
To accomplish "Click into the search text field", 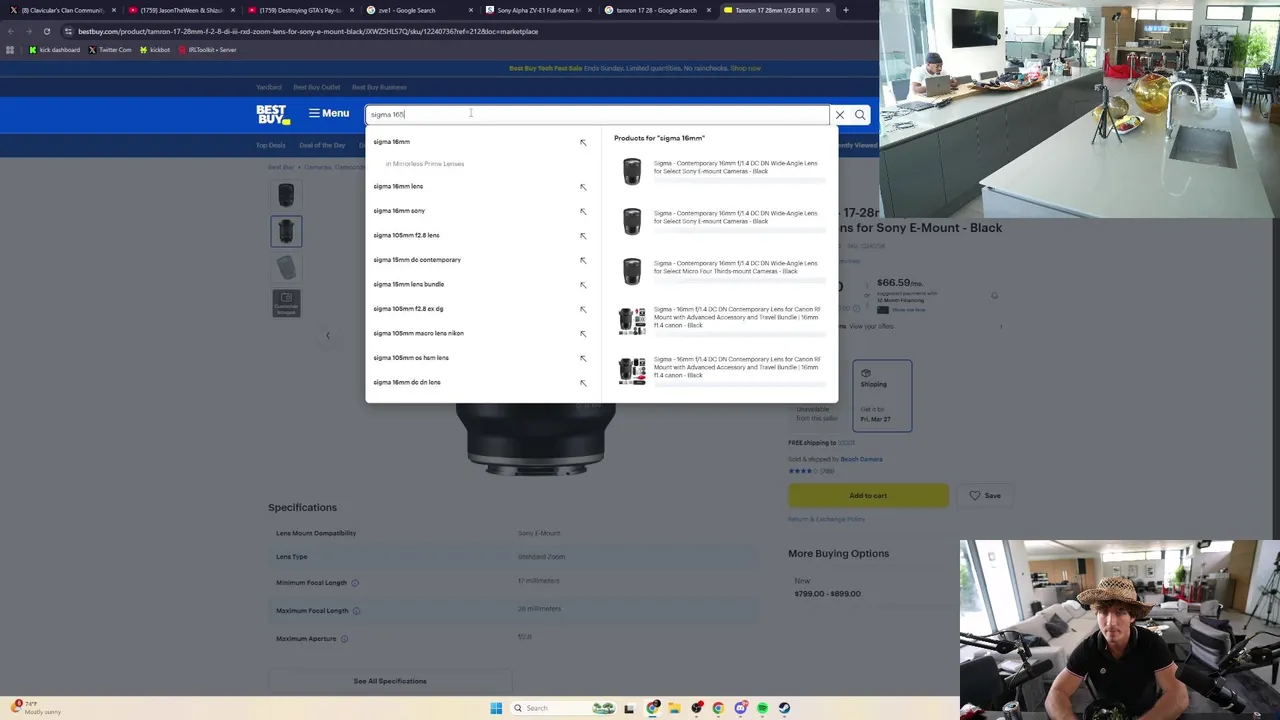I will (597, 115).
